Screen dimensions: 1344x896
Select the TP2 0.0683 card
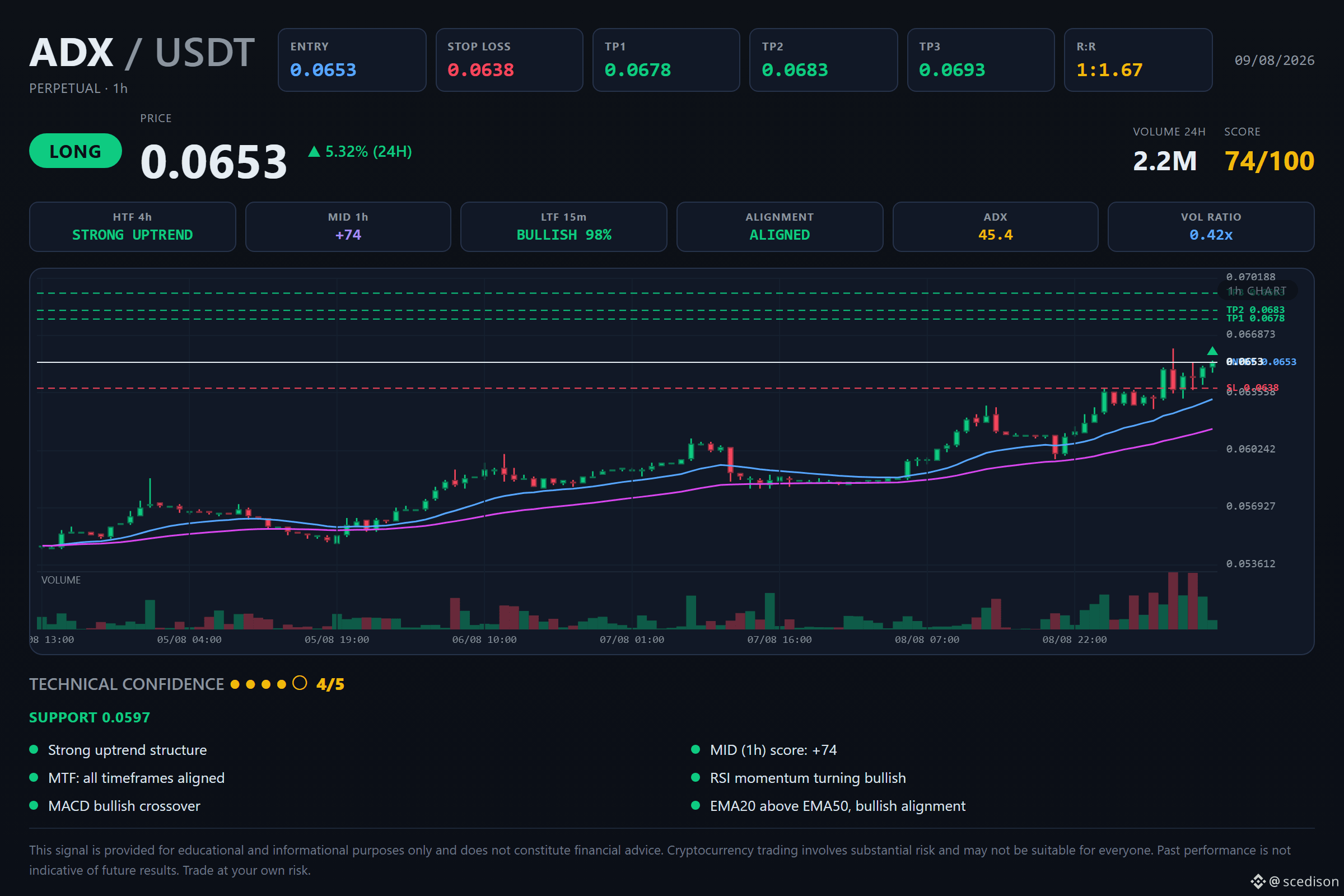(823, 60)
